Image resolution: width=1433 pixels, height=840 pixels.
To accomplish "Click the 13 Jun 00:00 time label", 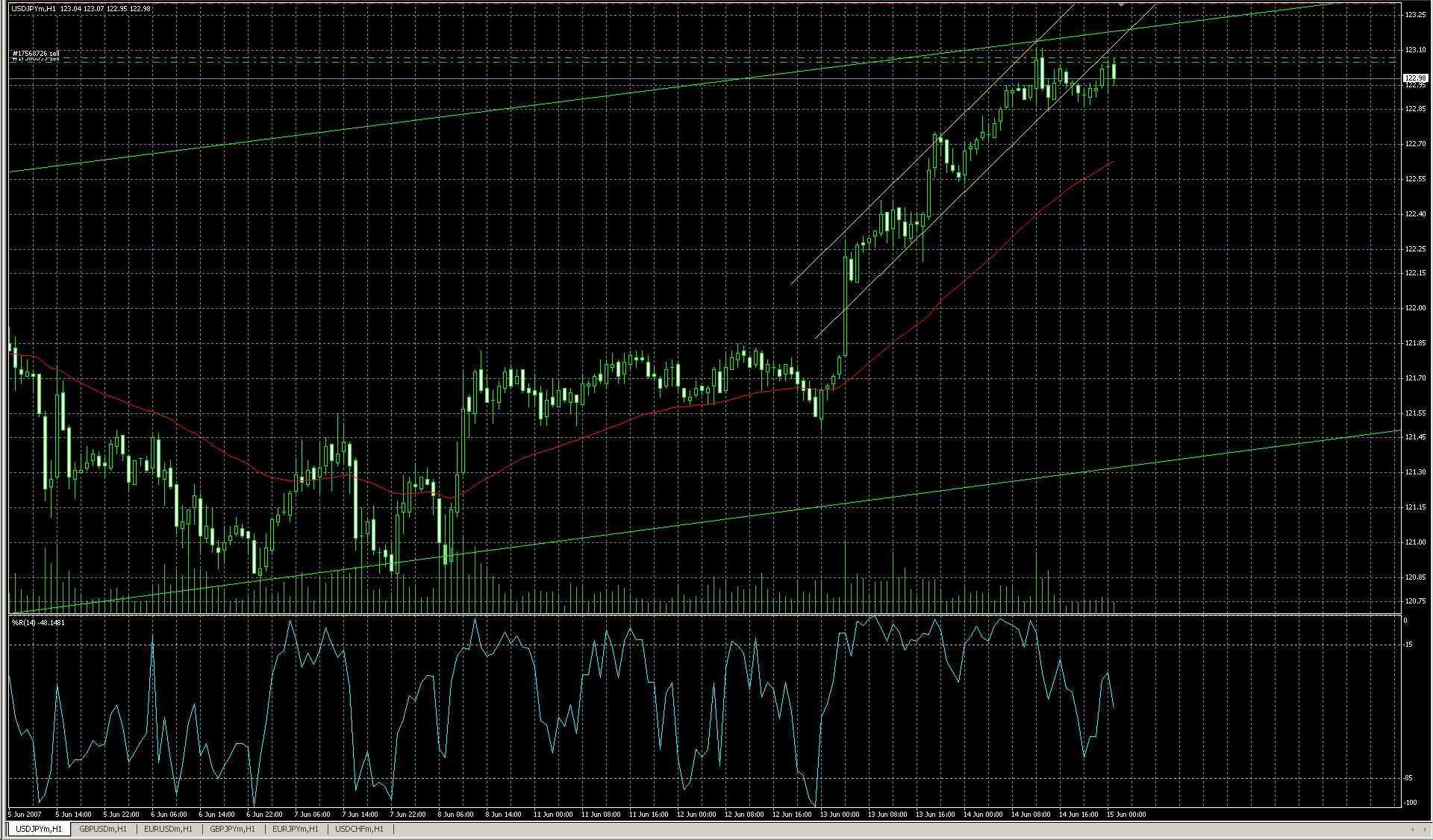I will pyautogui.click(x=840, y=815).
